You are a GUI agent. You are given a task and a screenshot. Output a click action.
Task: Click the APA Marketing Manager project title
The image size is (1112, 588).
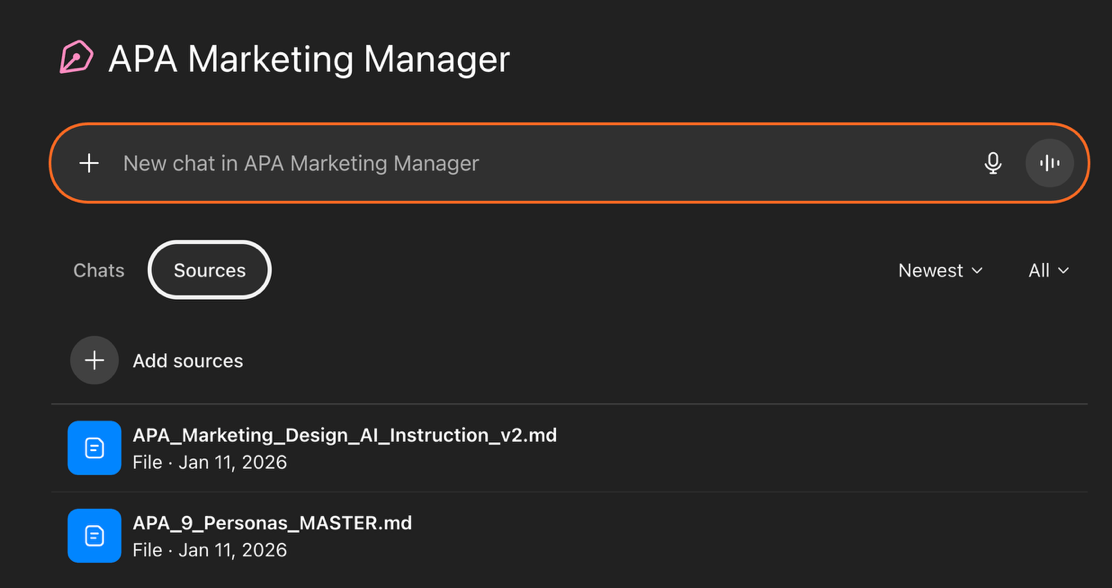pyautogui.click(x=309, y=59)
